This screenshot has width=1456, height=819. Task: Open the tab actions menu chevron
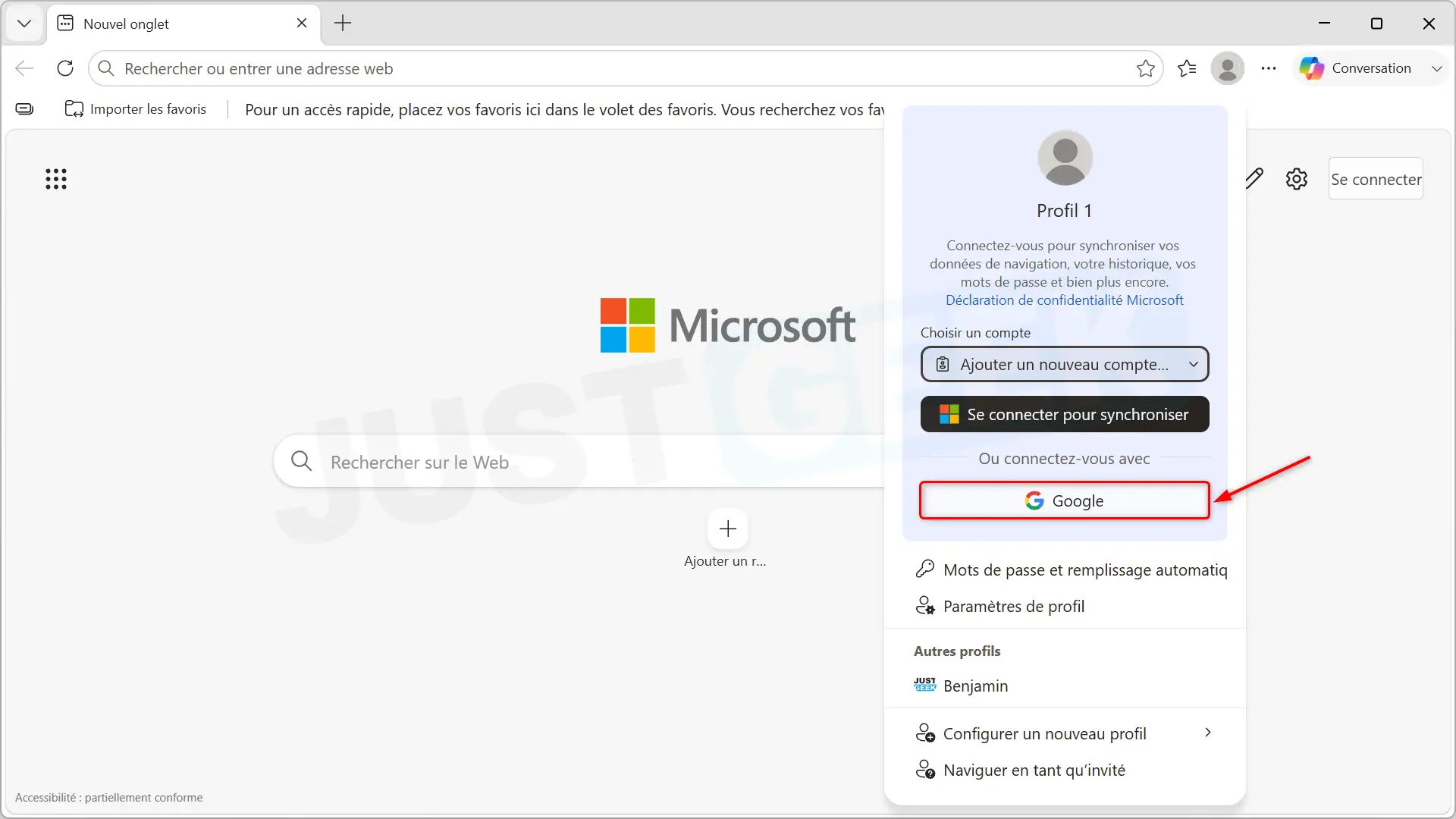[x=24, y=24]
